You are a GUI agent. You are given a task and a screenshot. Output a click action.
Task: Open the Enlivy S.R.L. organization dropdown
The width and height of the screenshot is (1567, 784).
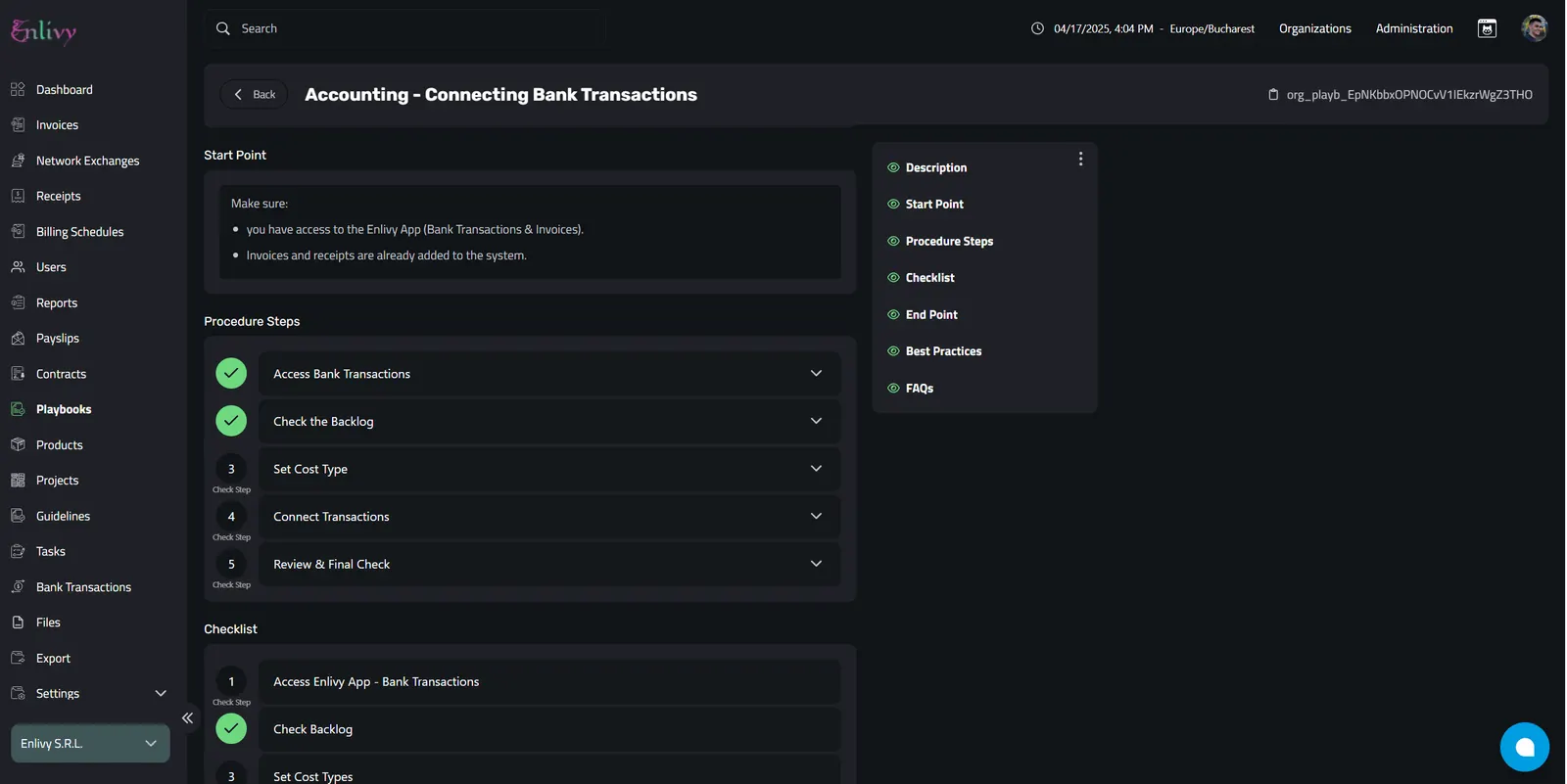(x=90, y=743)
